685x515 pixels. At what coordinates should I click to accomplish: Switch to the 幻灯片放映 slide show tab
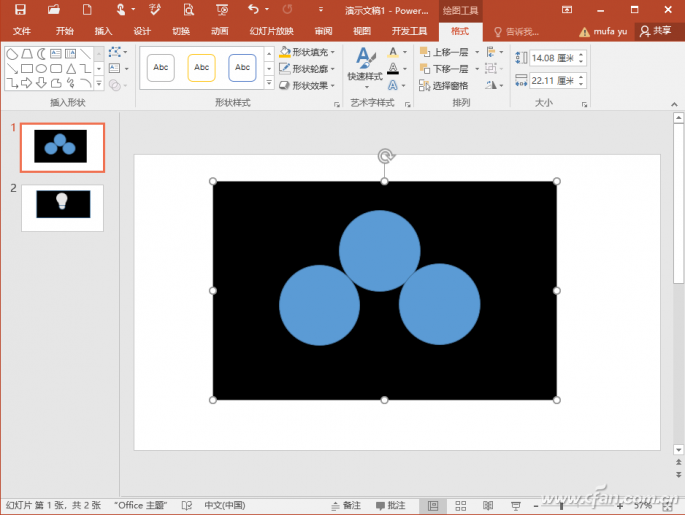270,31
